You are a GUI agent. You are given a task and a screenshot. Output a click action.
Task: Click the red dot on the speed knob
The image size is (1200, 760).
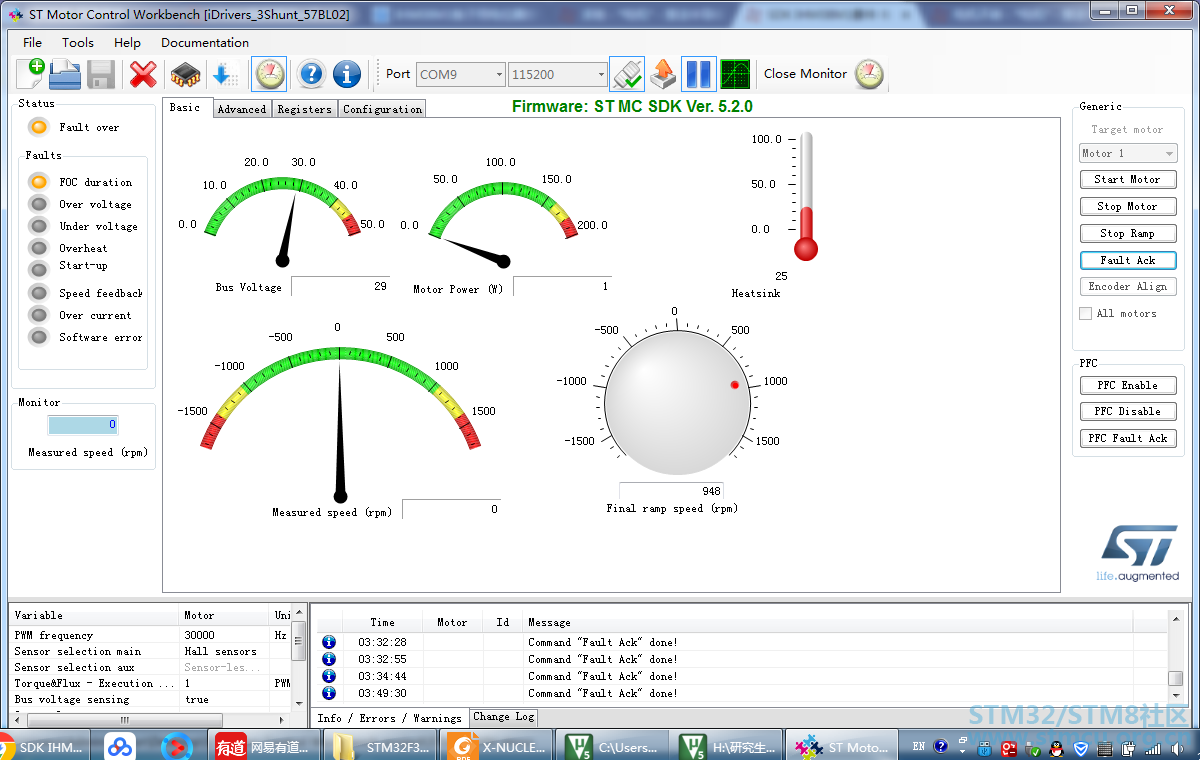tap(735, 385)
